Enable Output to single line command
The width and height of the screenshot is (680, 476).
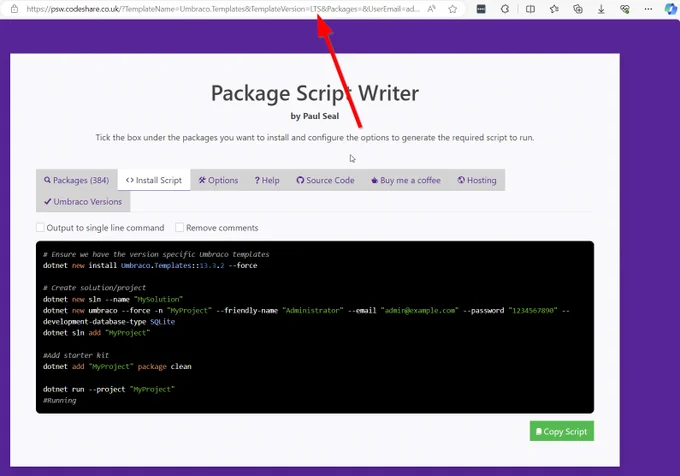pos(40,227)
